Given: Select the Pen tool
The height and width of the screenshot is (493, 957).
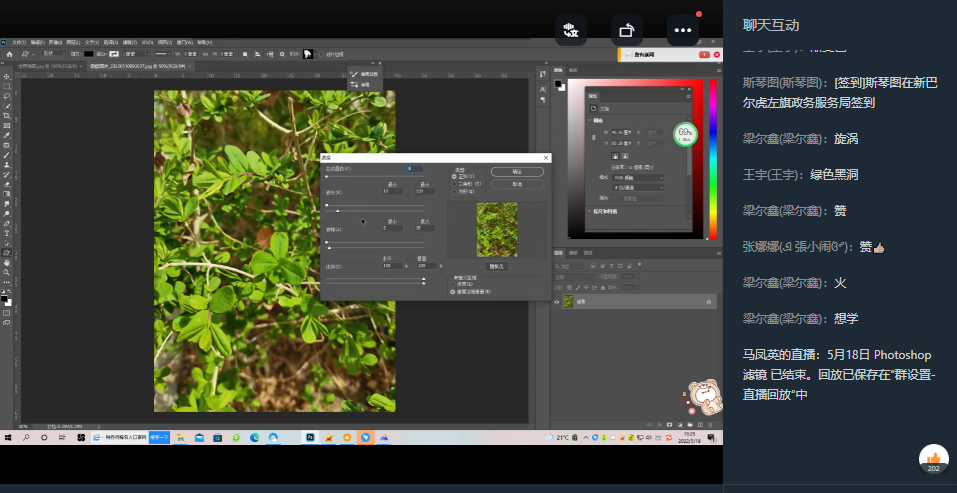Looking at the screenshot, I should click(7, 223).
